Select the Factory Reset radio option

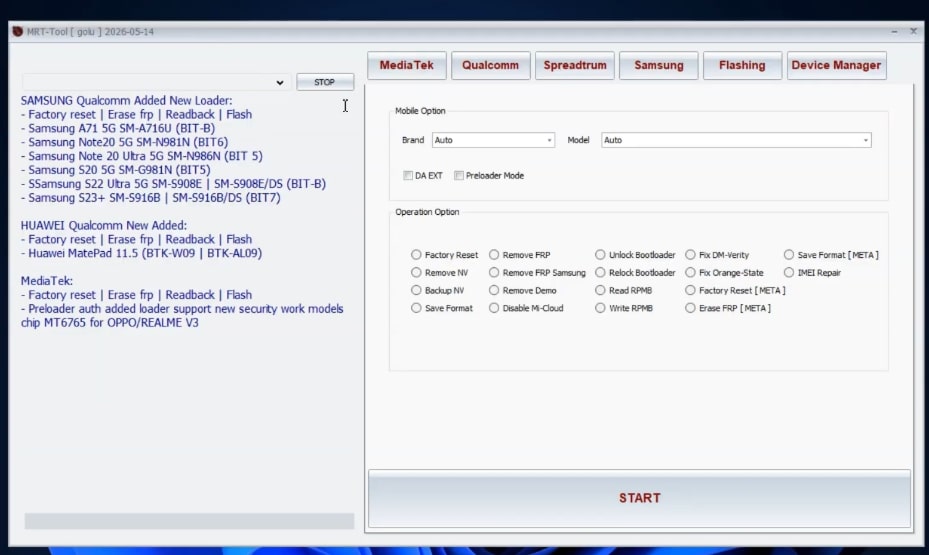pos(416,255)
